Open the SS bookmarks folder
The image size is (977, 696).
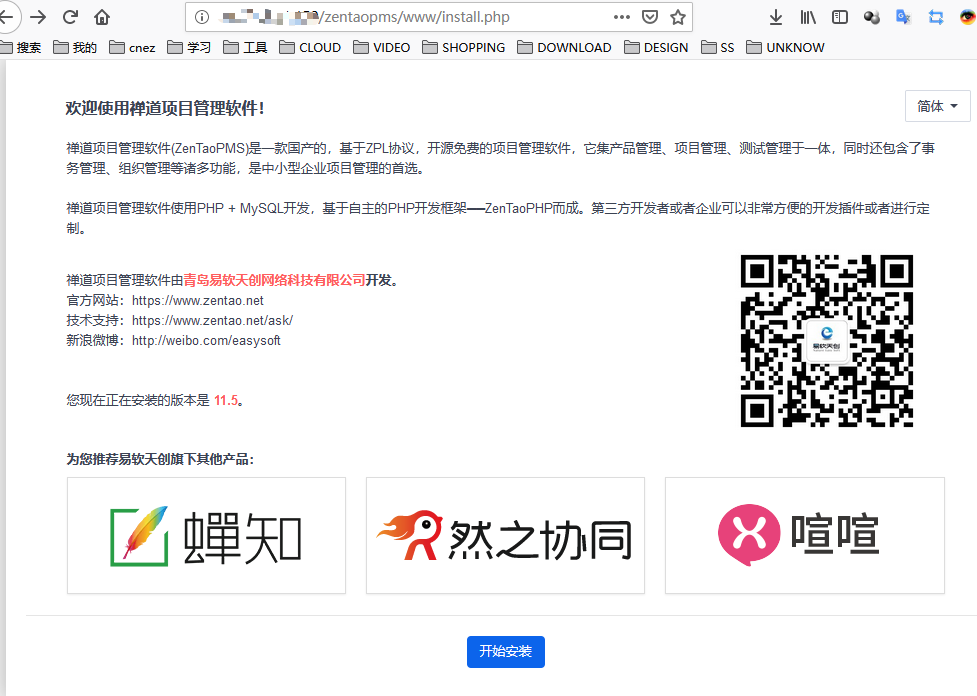(x=718, y=47)
